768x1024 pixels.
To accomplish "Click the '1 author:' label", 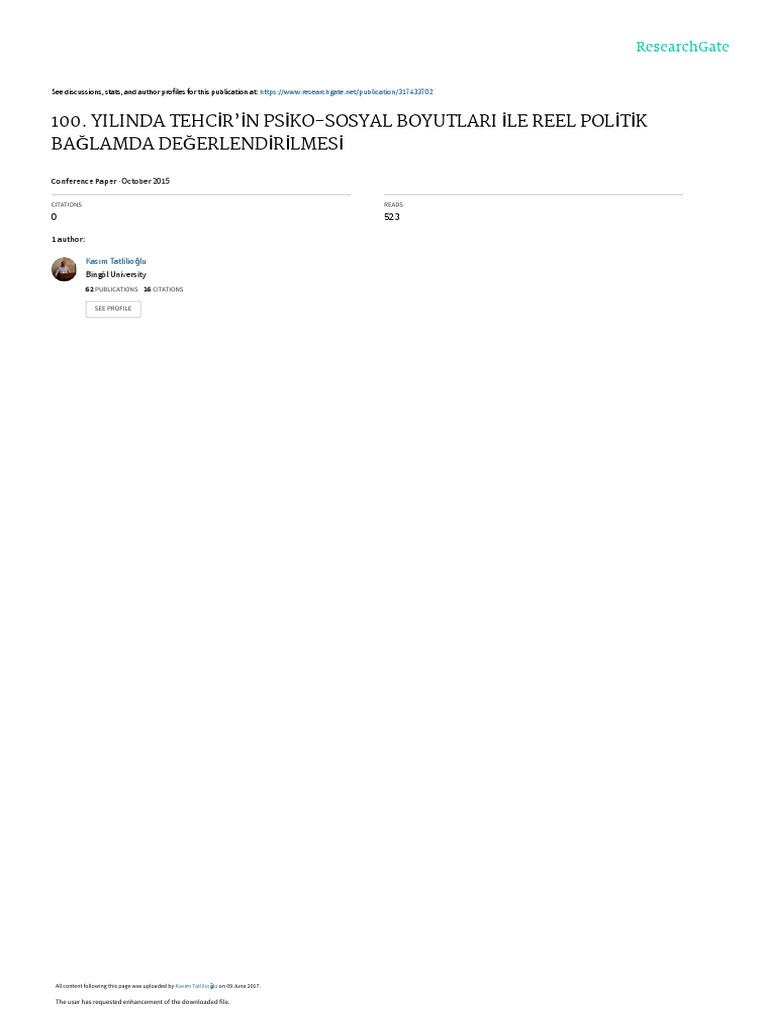I will (68, 240).
